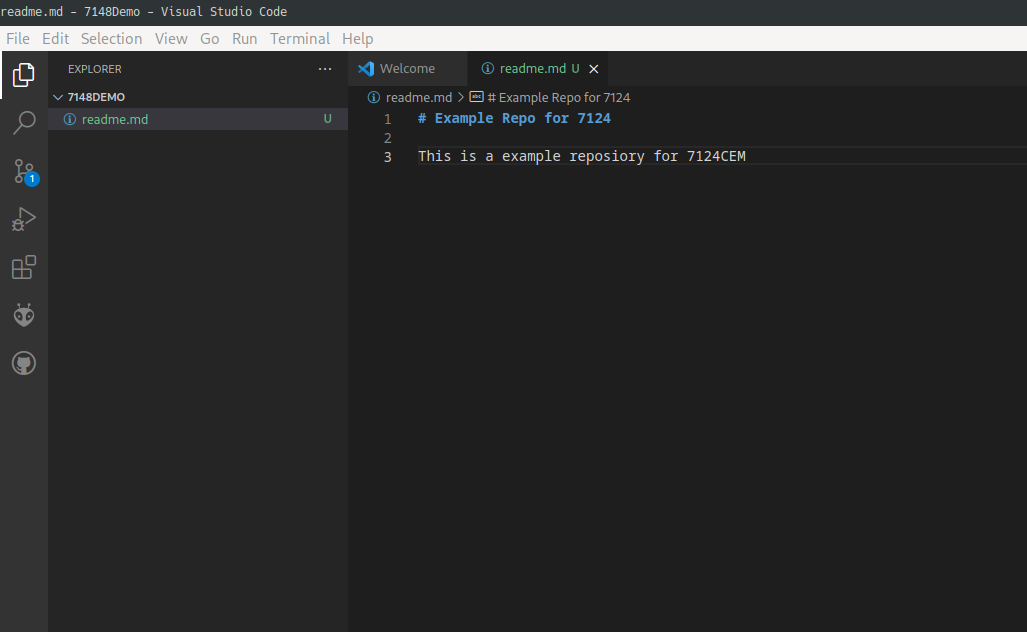Open the GitHub view icon
The height and width of the screenshot is (632, 1027).
click(x=24, y=363)
